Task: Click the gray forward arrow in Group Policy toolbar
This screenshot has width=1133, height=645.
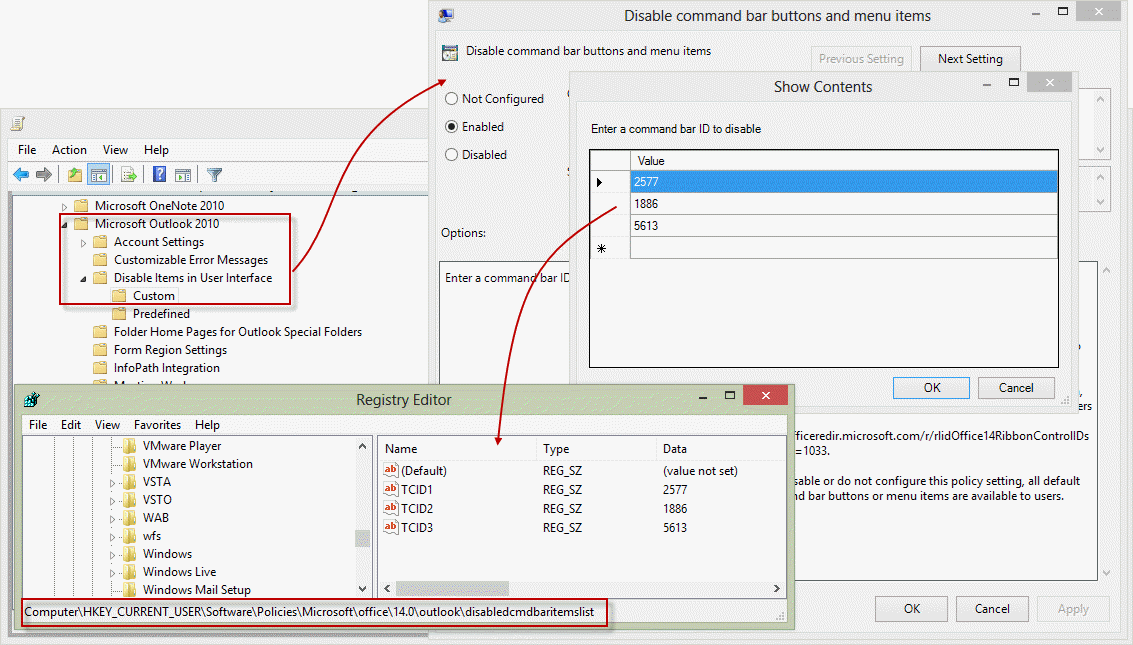Action: pyautogui.click(x=44, y=174)
